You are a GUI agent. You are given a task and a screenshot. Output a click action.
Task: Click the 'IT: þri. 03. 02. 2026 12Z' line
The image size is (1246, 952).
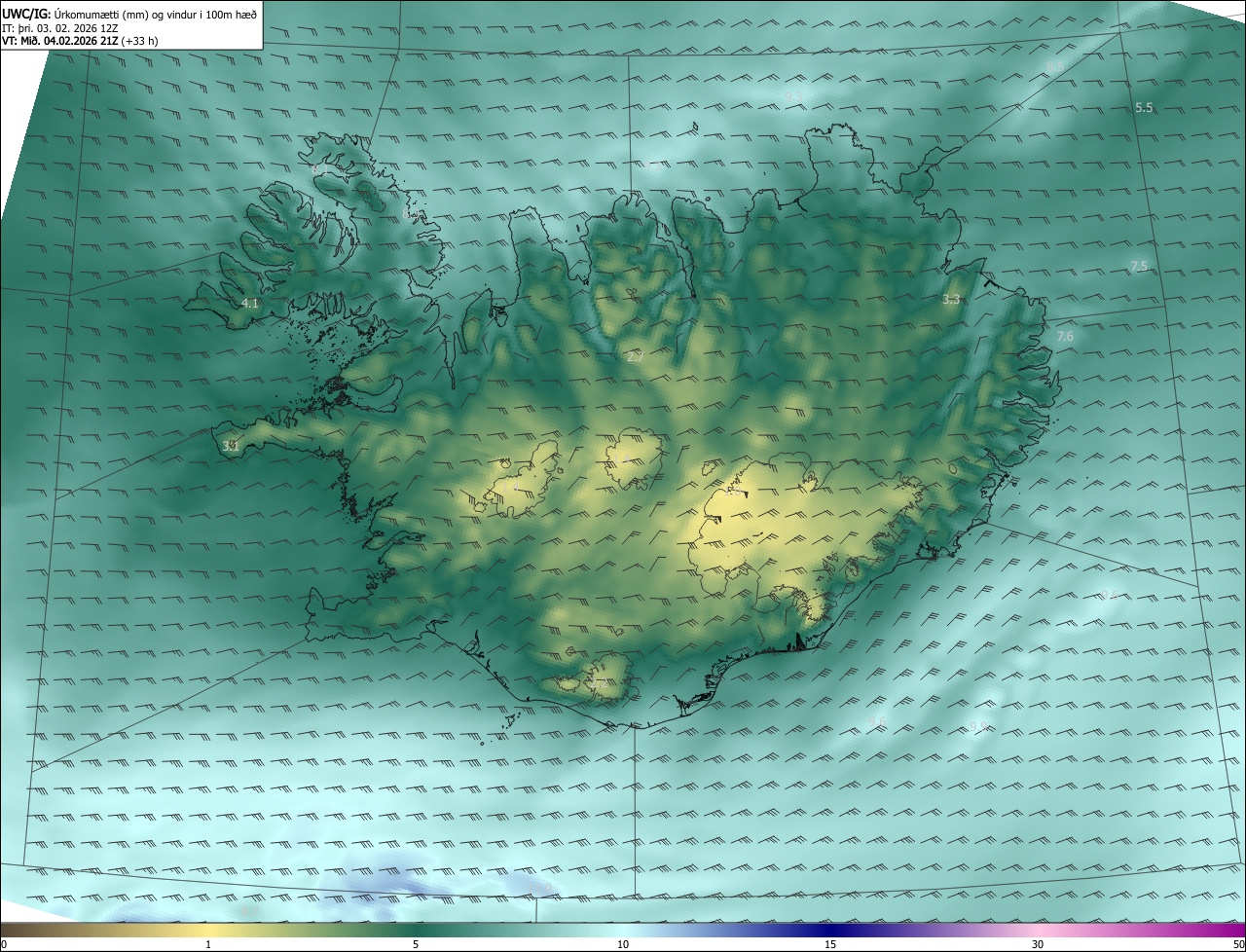pyautogui.click(x=60, y=28)
